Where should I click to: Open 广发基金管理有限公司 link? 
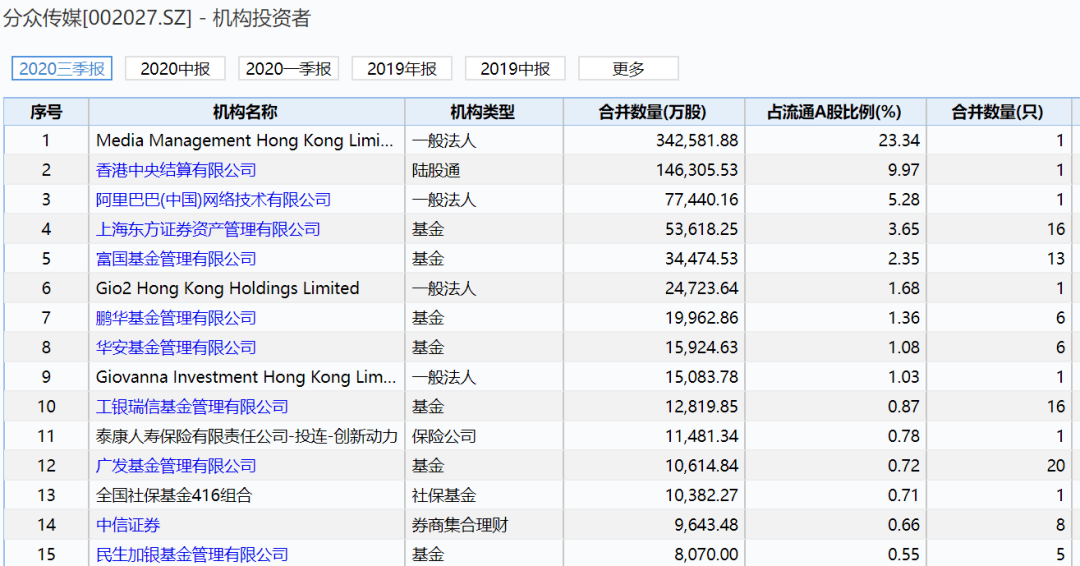(x=176, y=466)
